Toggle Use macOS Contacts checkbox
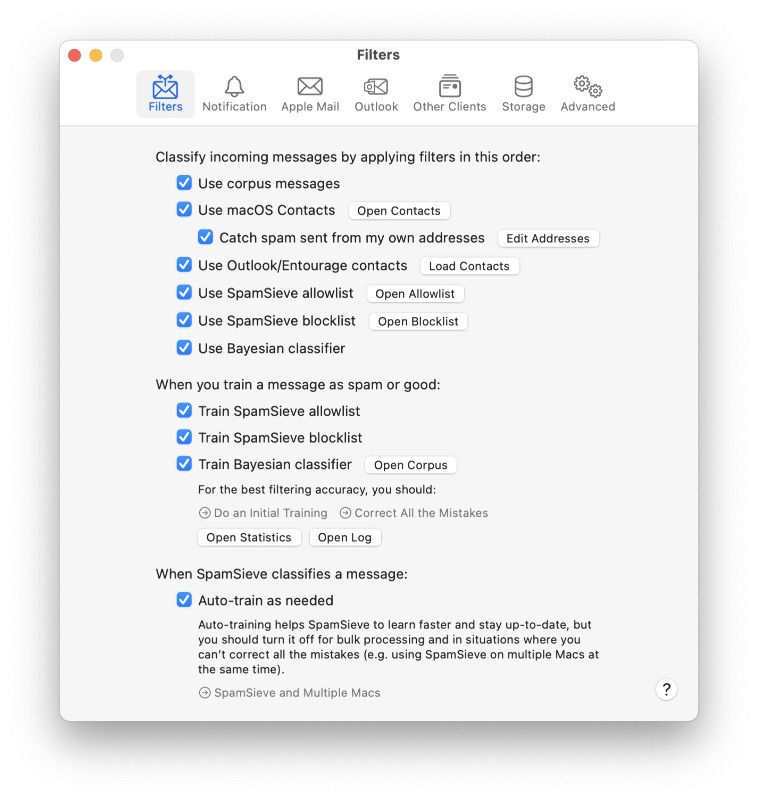Screen dimensions: 758x800 click(184, 209)
